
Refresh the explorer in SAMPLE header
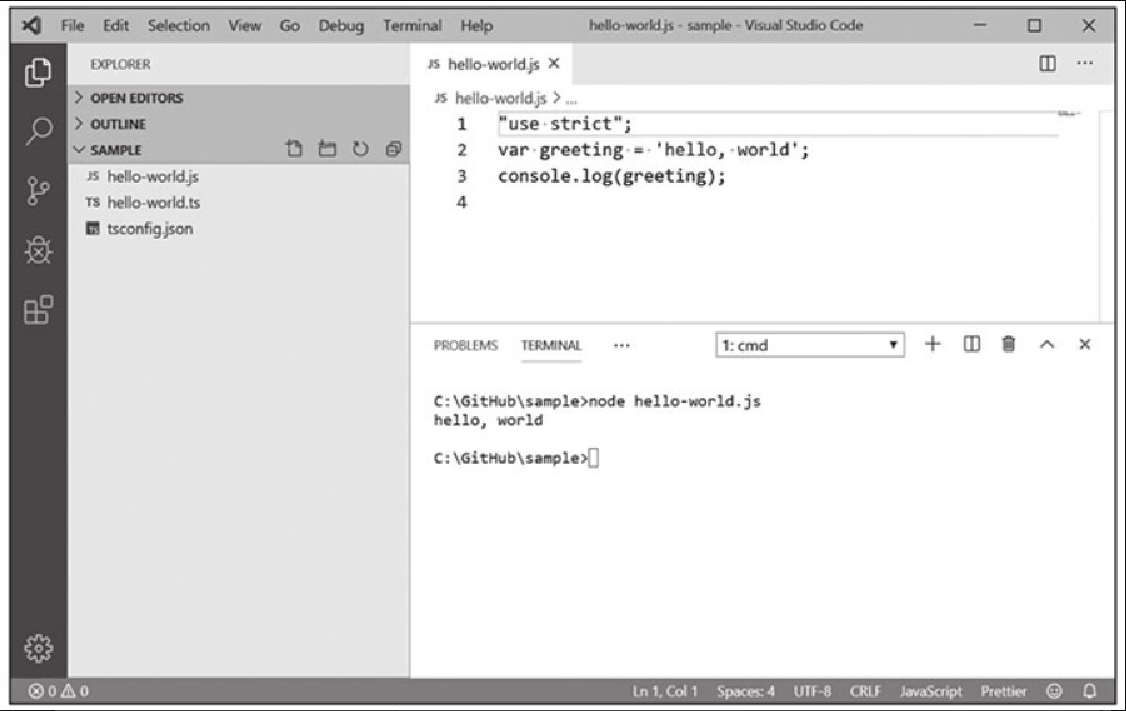(360, 149)
